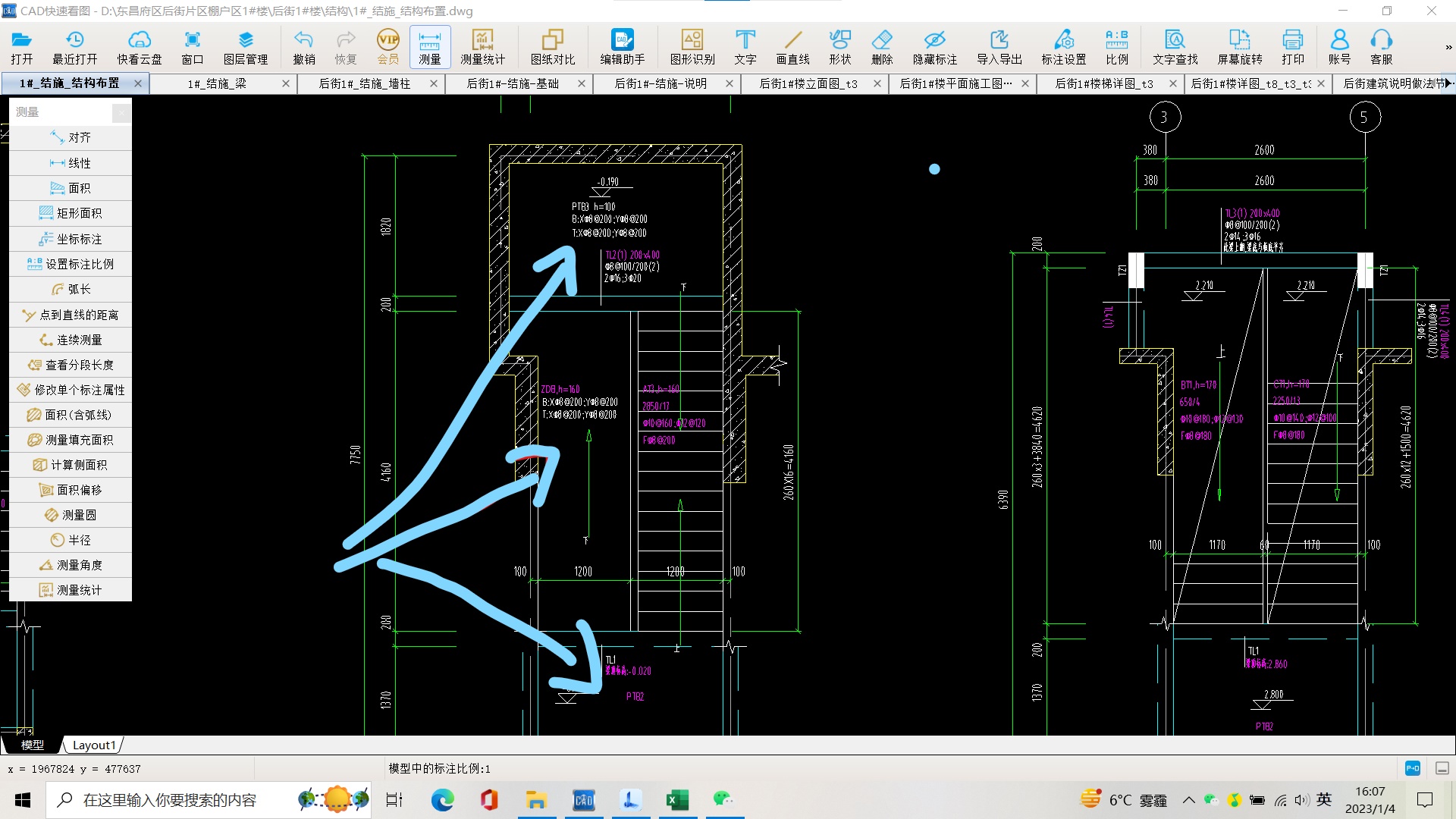Screen dimensions: 1456x819
Task: Select the 删除 eraser tool
Action: point(882,47)
